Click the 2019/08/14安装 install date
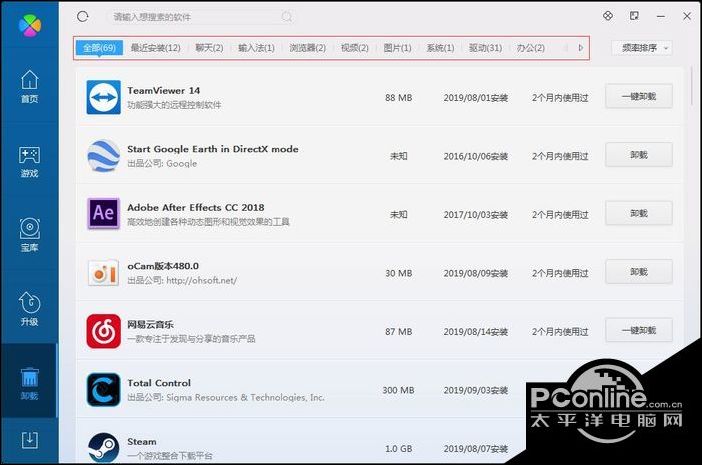The width and height of the screenshot is (702, 465). coord(475,332)
